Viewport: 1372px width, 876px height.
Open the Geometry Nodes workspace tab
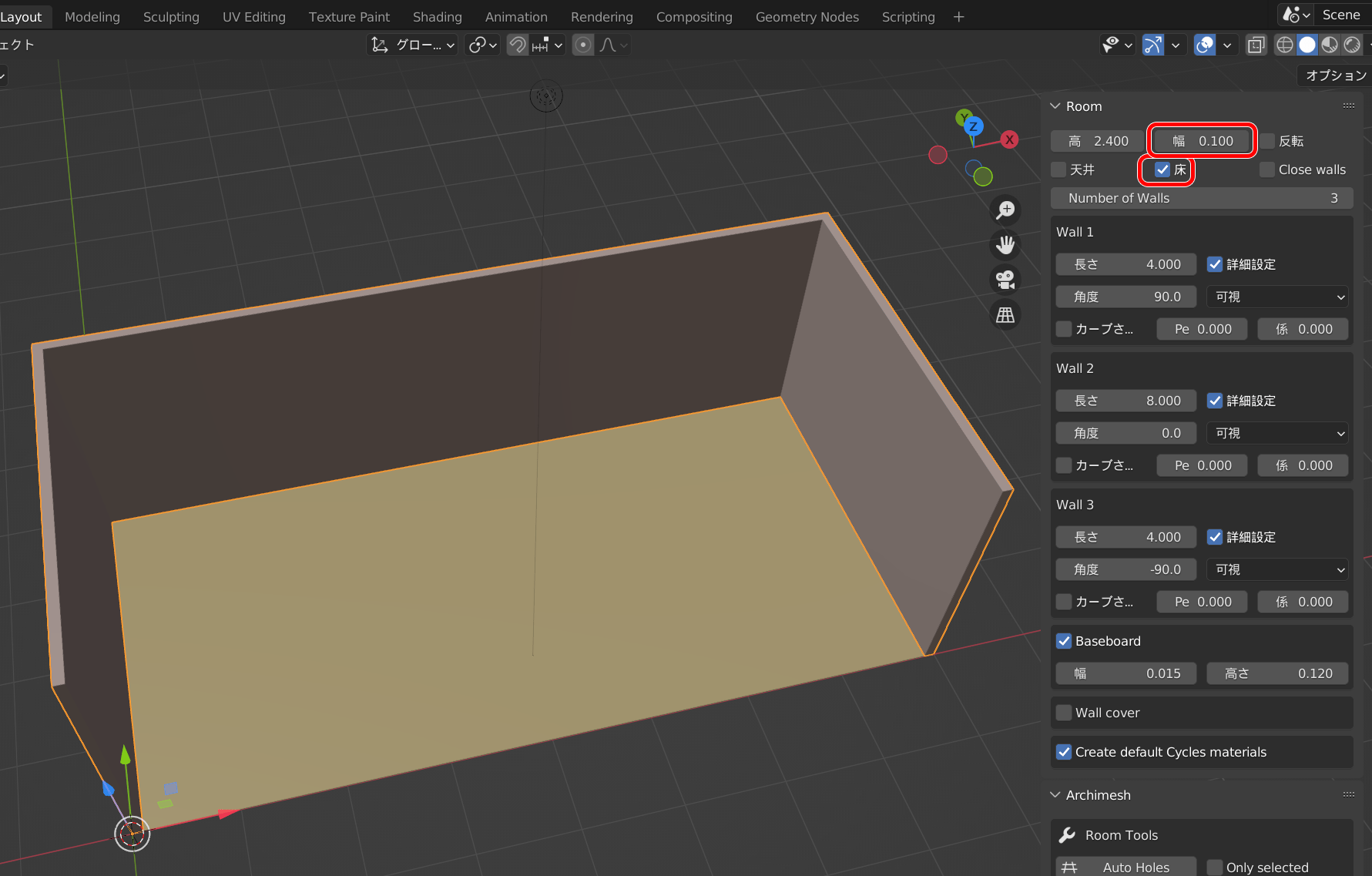[x=807, y=17]
